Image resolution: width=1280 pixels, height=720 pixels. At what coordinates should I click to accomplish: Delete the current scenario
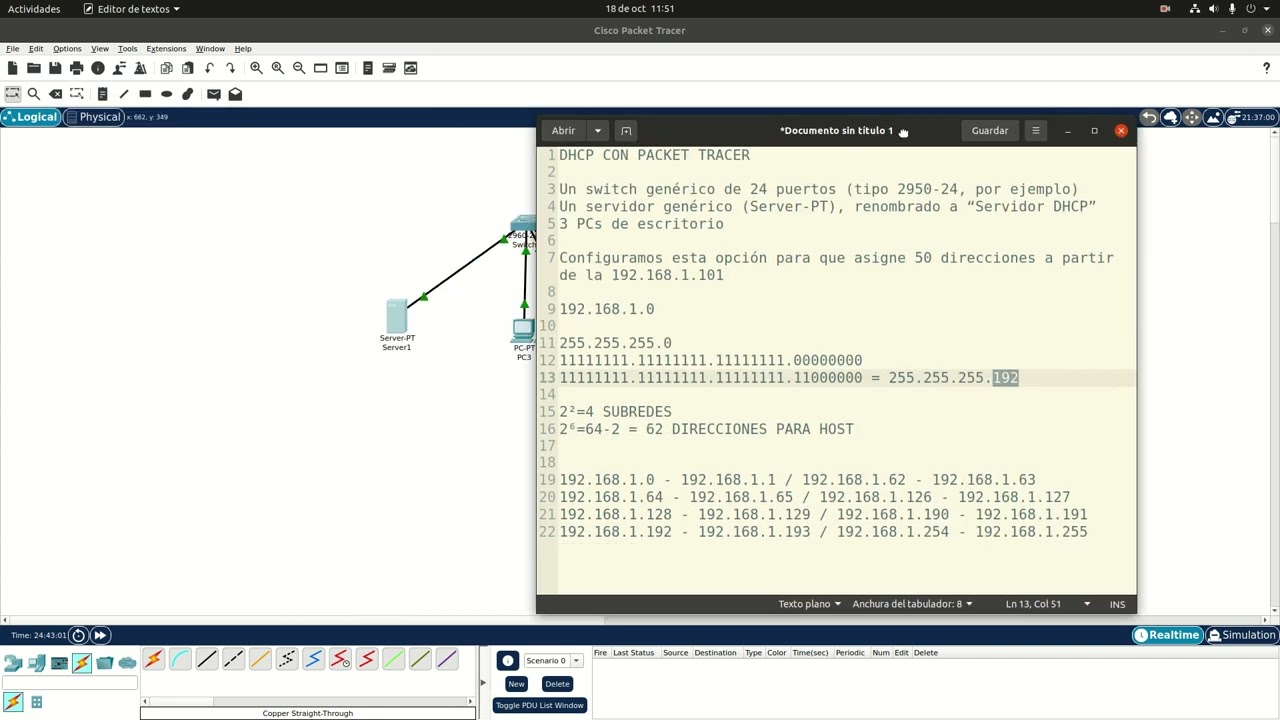point(557,684)
